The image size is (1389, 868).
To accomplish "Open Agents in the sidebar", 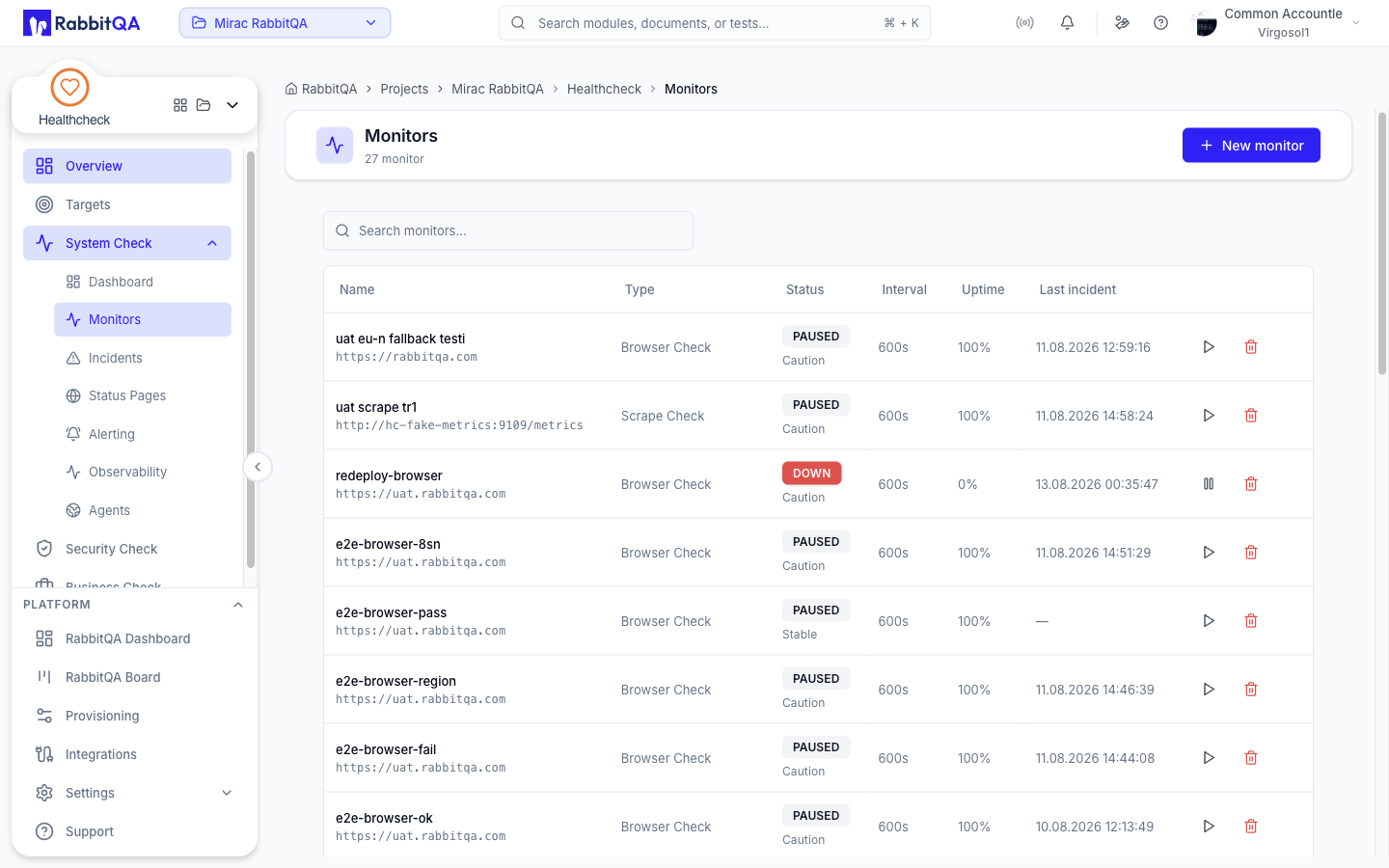I will tap(143, 510).
